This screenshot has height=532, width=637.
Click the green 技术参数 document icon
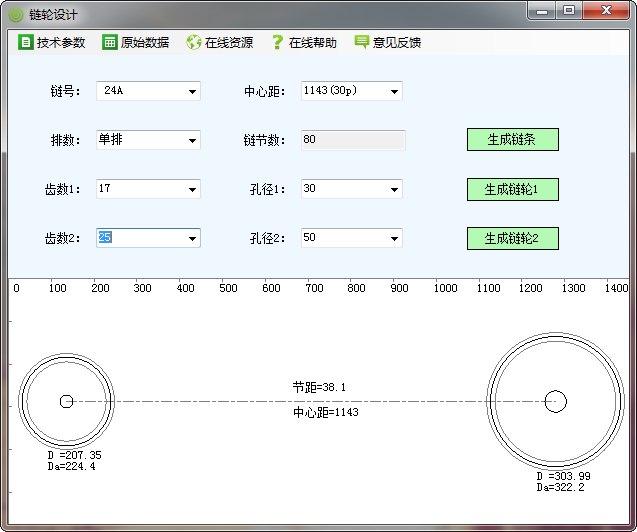coord(25,42)
